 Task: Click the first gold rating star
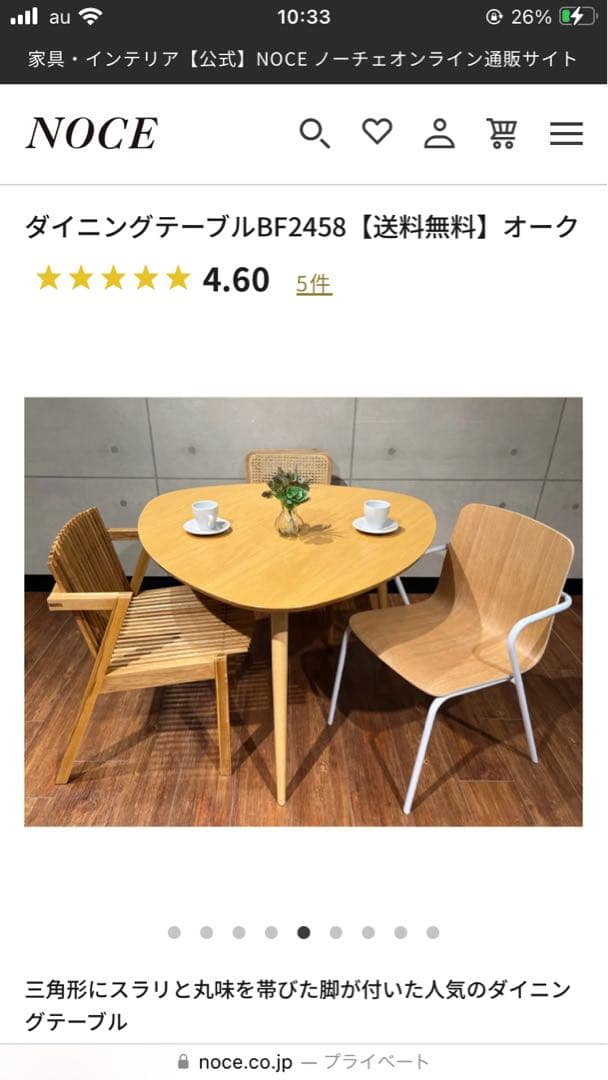[48, 278]
